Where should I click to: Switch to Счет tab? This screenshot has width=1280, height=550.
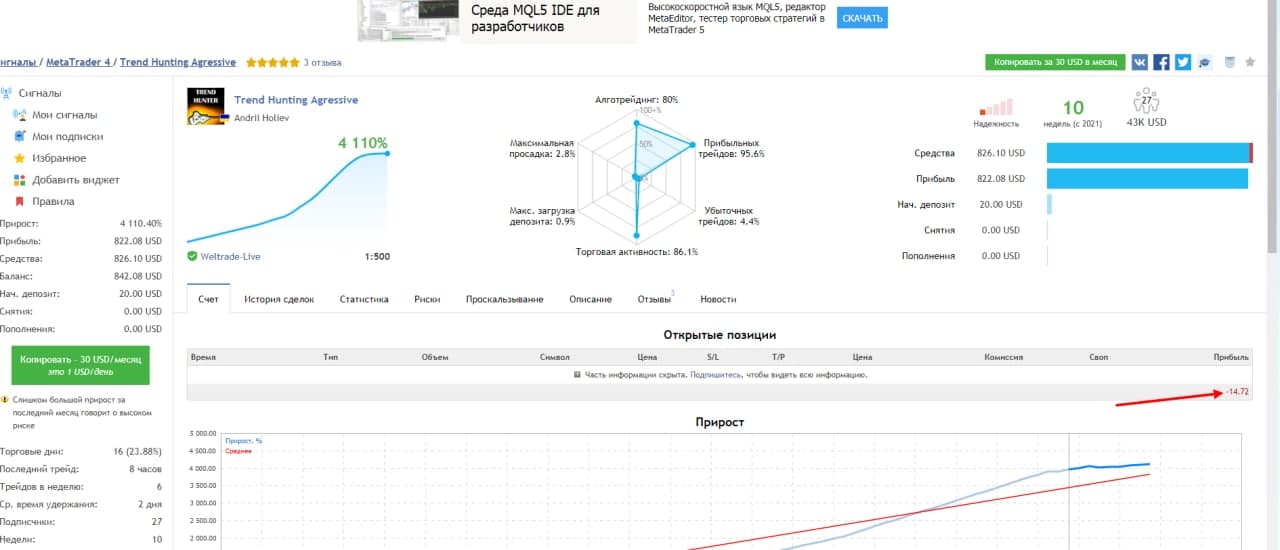click(x=208, y=299)
